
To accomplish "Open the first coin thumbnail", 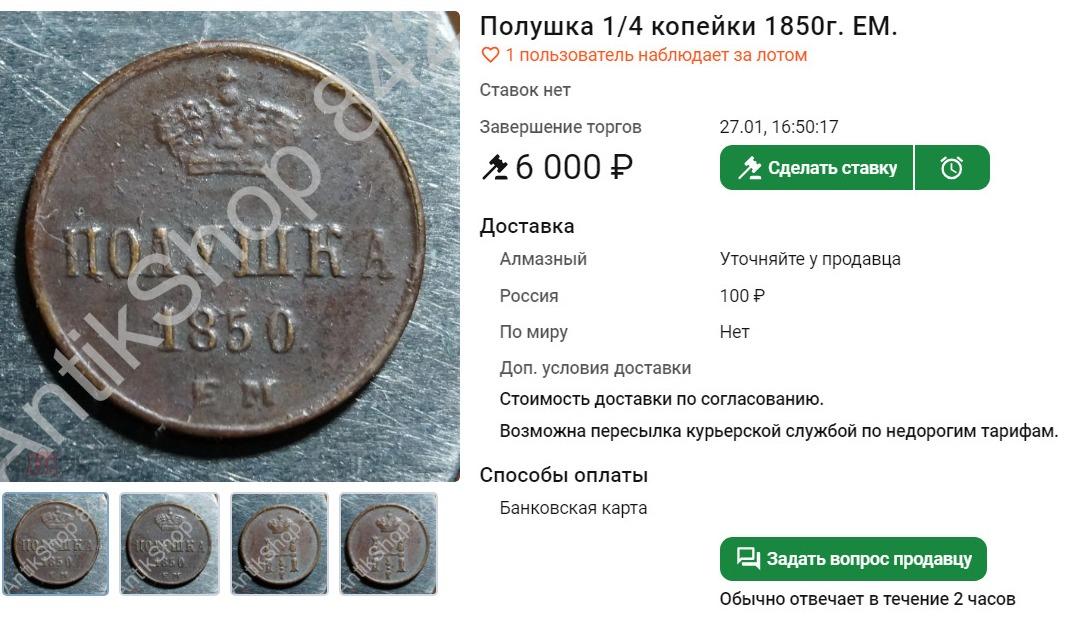I will (x=55, y=544).
